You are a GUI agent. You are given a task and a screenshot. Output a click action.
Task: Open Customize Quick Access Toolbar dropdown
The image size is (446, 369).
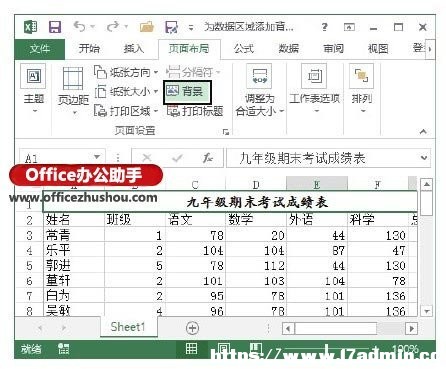point(191,28)
